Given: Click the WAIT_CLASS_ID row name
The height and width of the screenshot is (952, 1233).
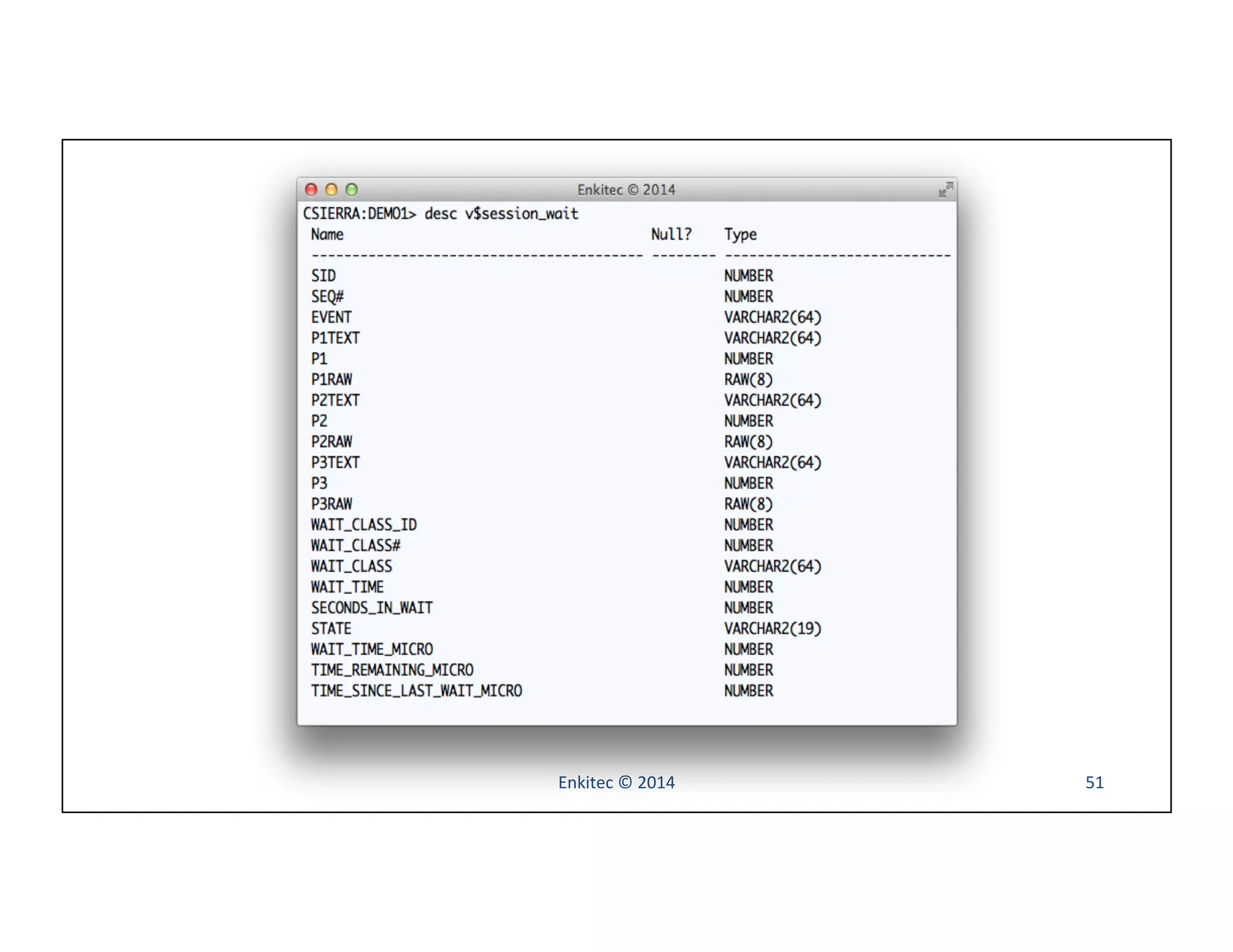Looking at the screenshot, I should coord(364,525).
